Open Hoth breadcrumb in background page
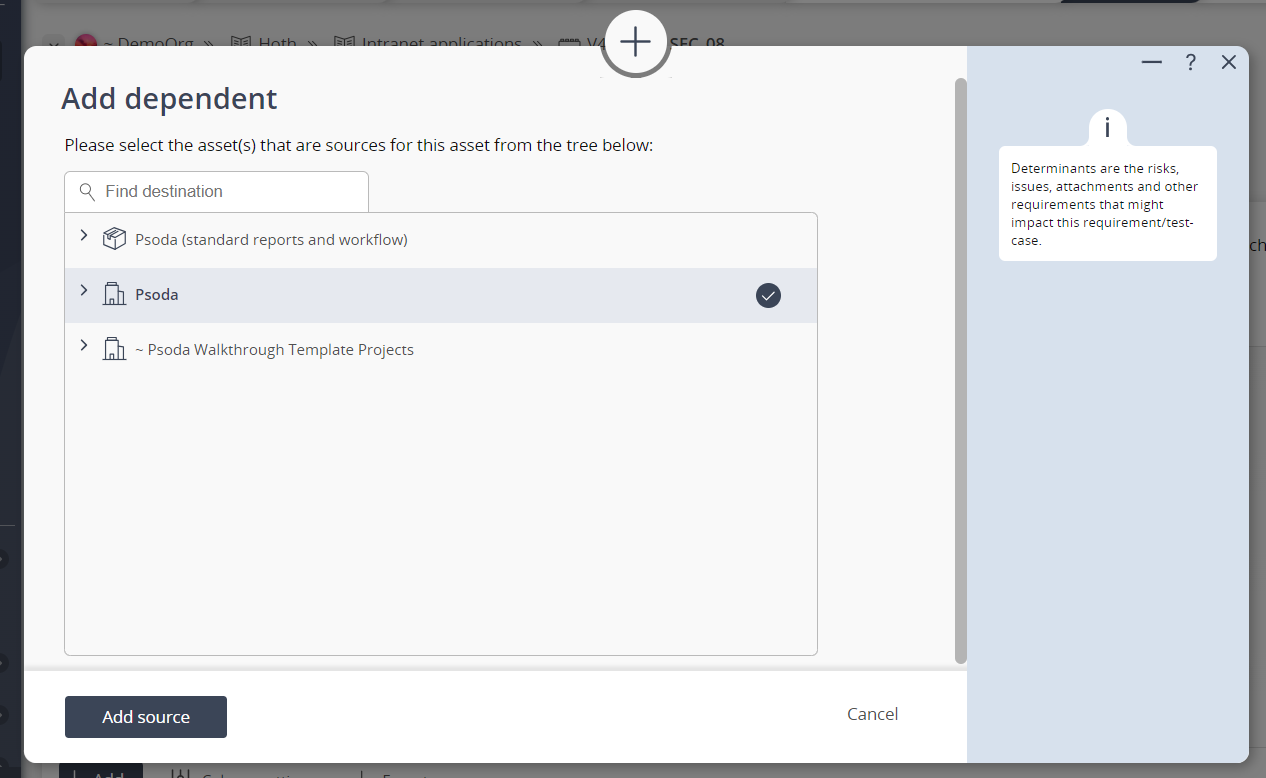Image resolution: width=1266 pixels, height=778 pixels. [277, 43]
